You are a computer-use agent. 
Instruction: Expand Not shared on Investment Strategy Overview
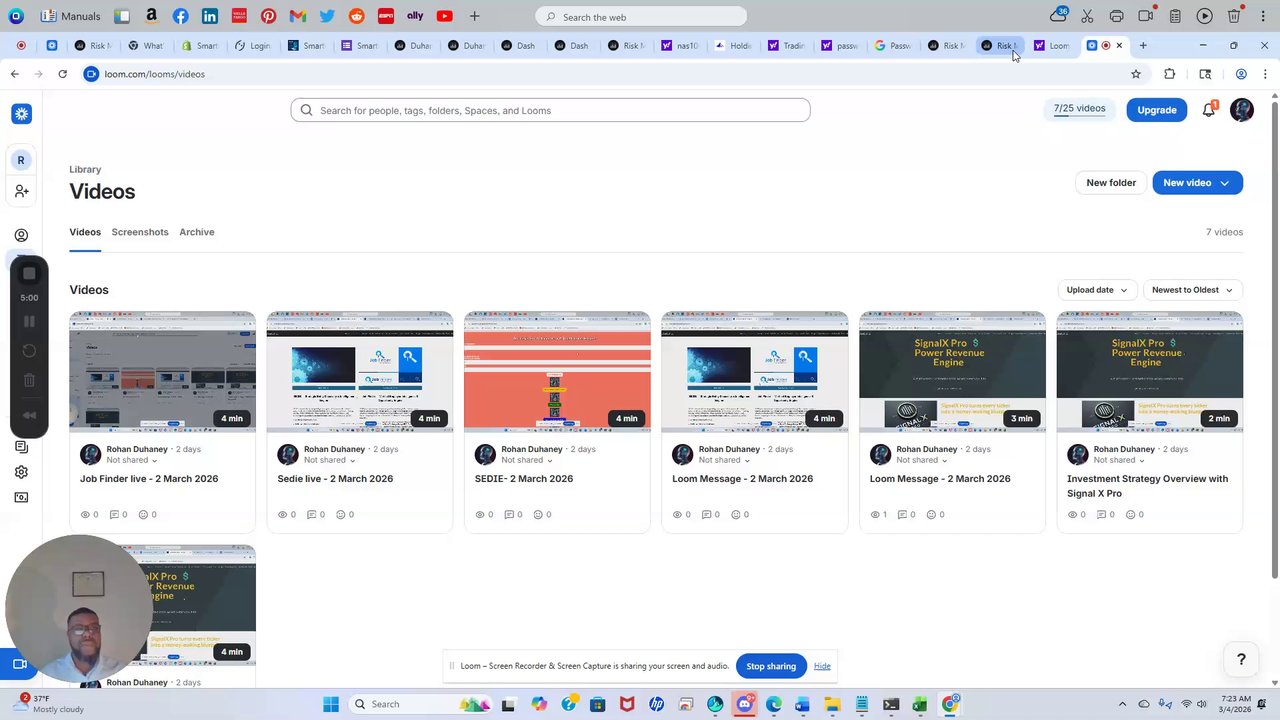coord(1120,460)
